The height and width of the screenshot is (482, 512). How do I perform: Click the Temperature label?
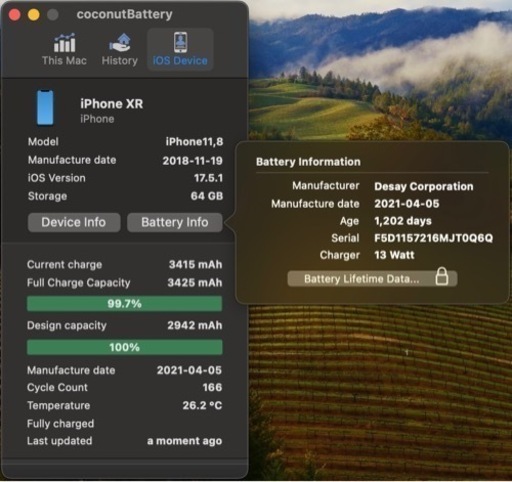(x=58, y=405)
